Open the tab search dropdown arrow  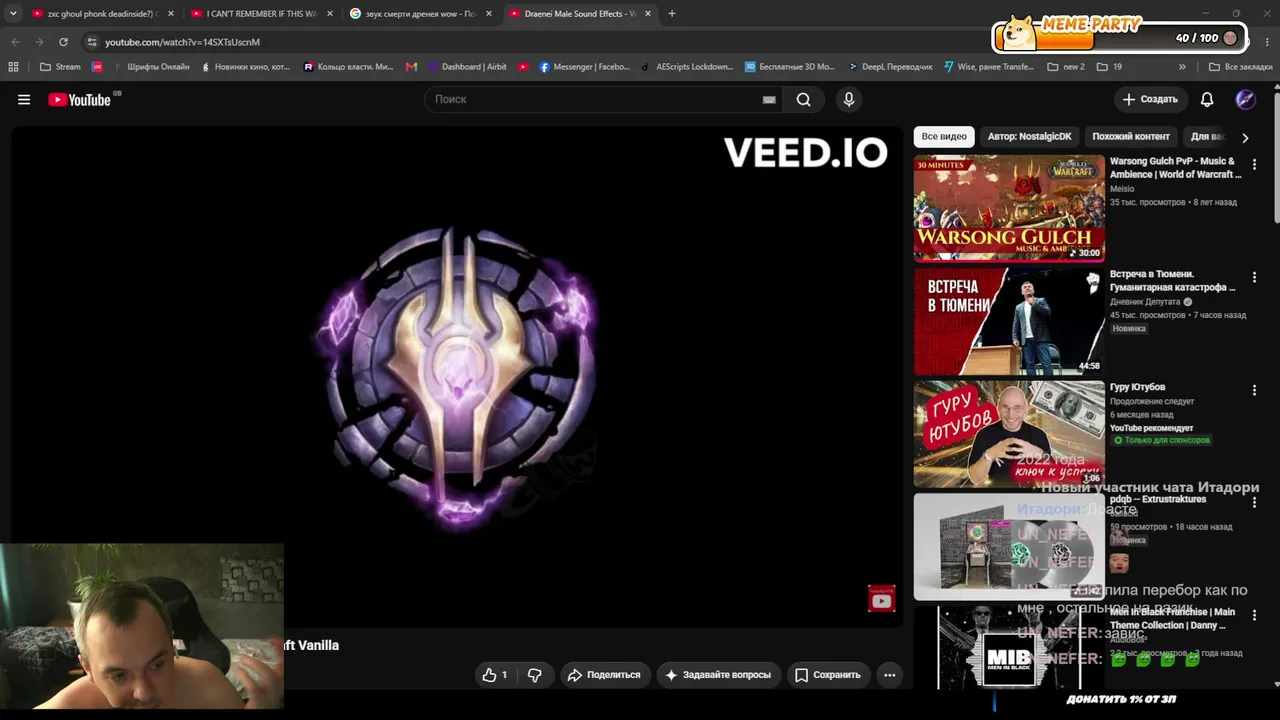point(13,14)
